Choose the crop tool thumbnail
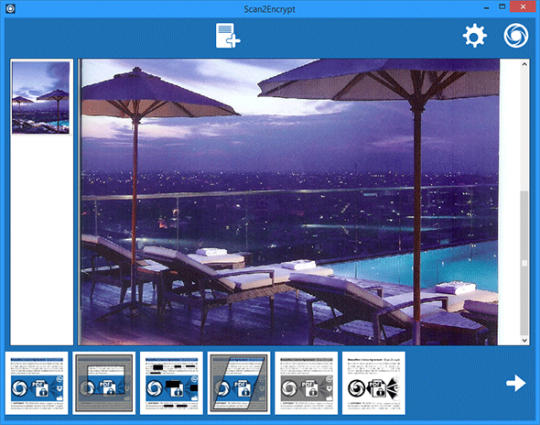 104,383
